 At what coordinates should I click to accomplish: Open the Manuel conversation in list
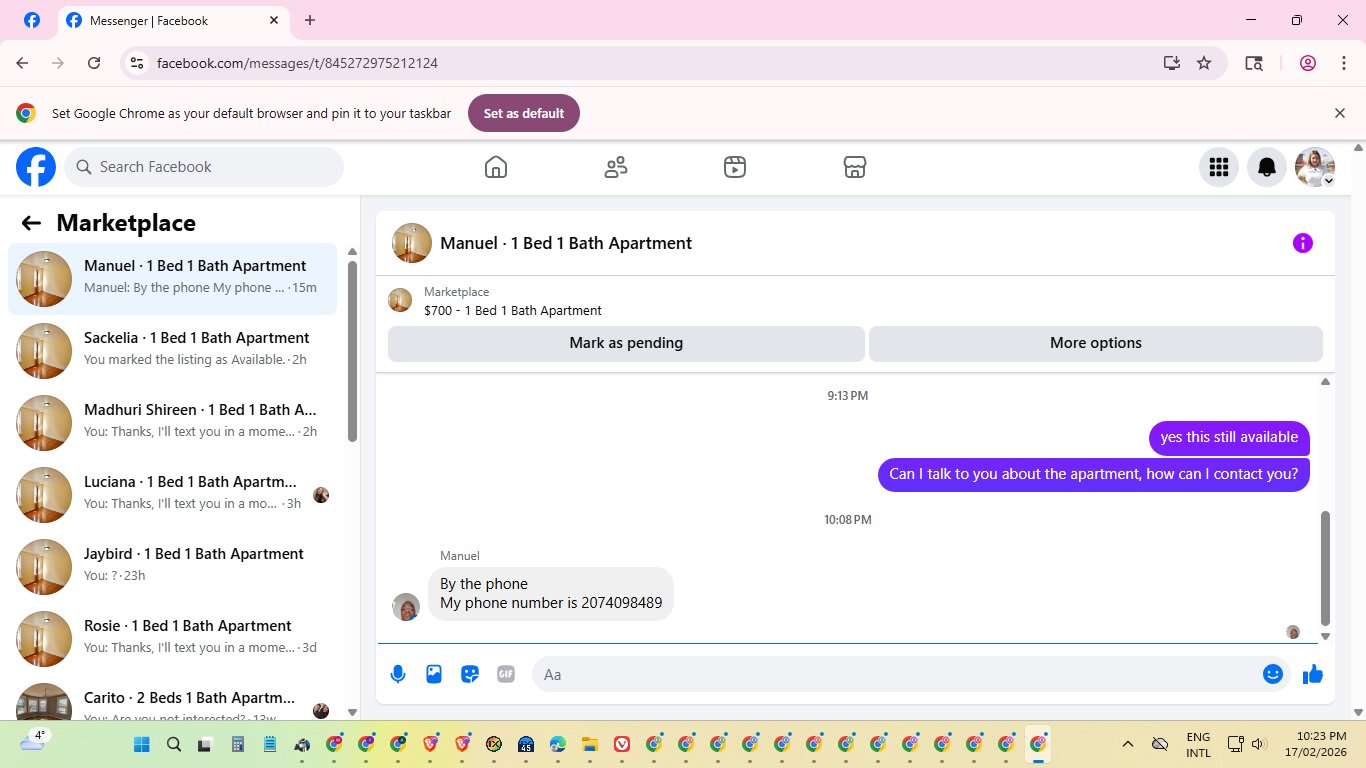[172, 279]
